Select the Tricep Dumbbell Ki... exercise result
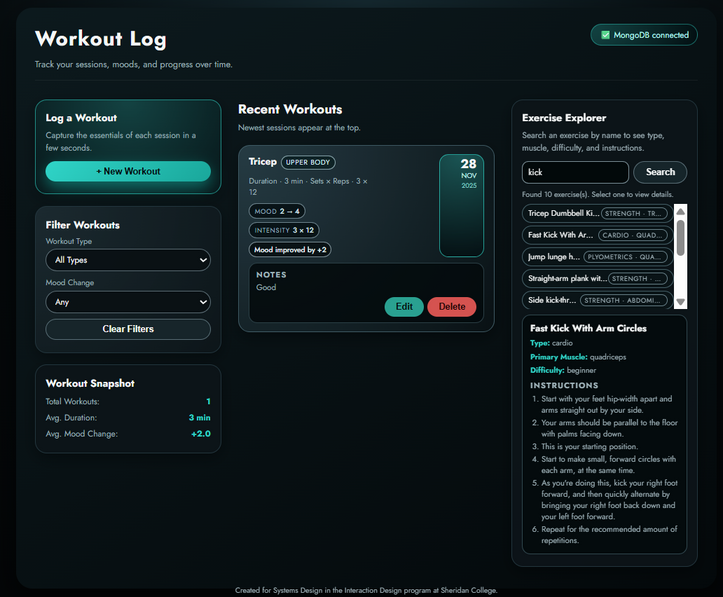 click(x=597, y=213)
